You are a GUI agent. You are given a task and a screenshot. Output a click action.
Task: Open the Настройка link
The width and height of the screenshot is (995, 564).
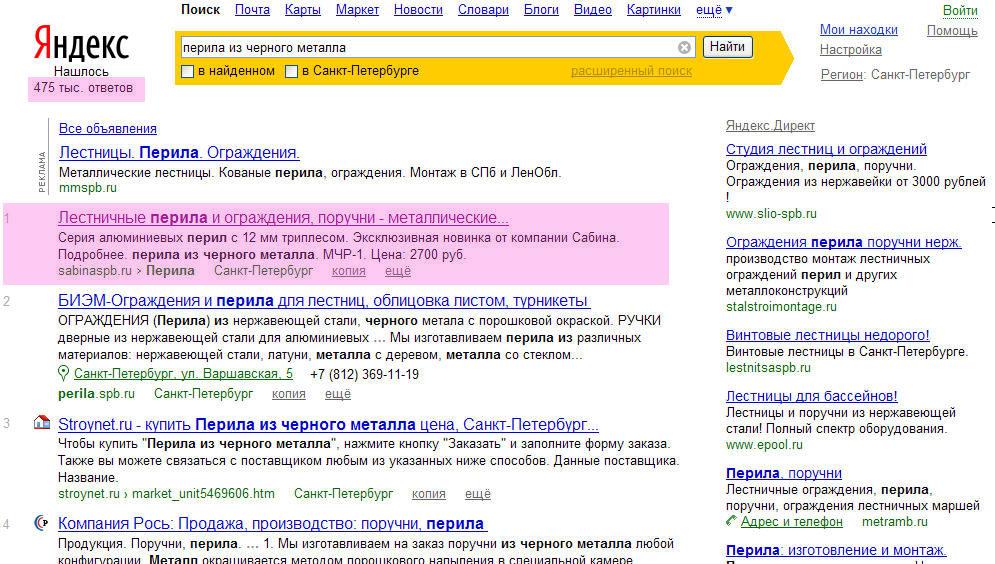(850, 49)
